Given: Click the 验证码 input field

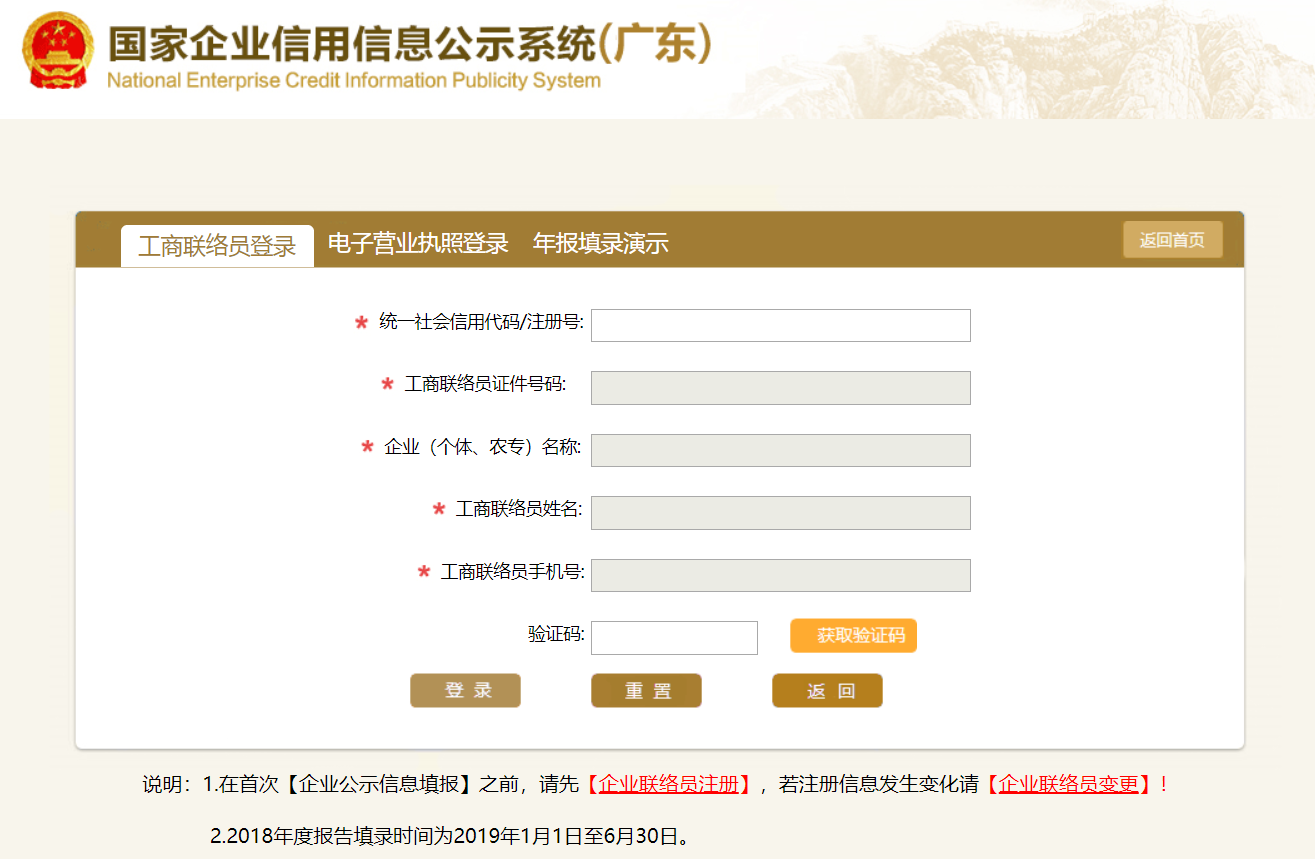Looking at the screenshot, I should 674,637.
